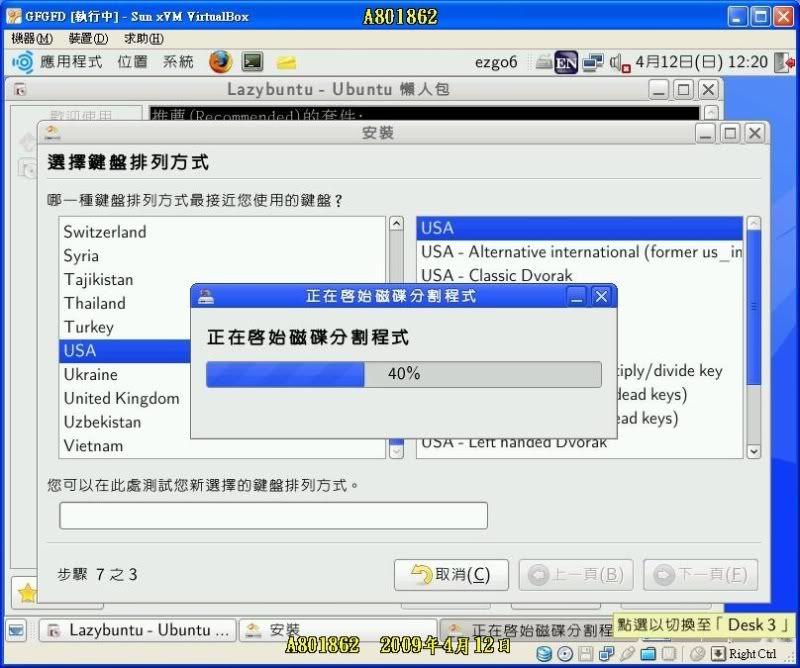This screenshot has width=800, height=668.
Task: Click the VirtualBox USB status icon
Action: (x=628, y=654)
